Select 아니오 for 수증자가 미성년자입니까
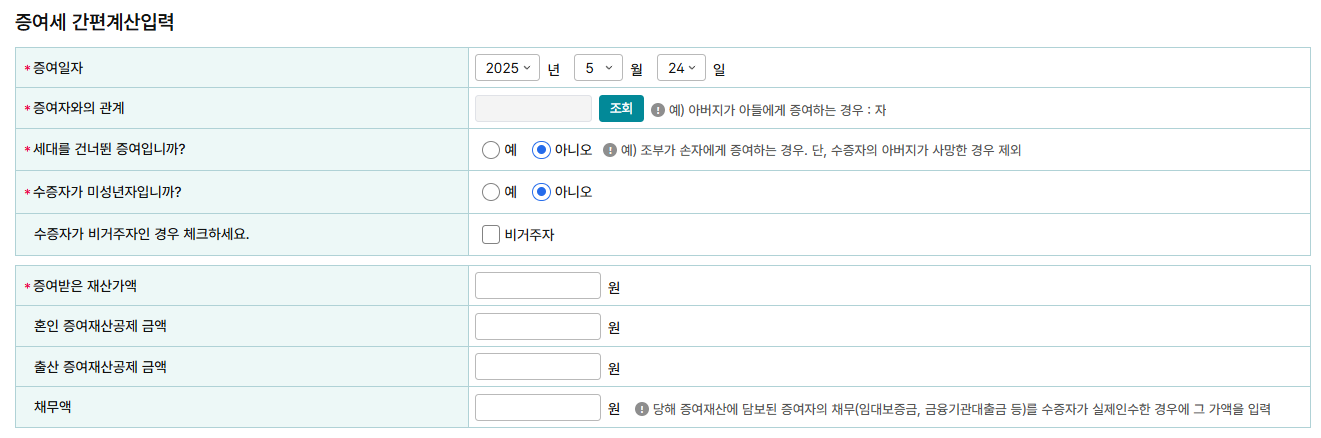The image size is (1321, 438). (x=541, y=191)
